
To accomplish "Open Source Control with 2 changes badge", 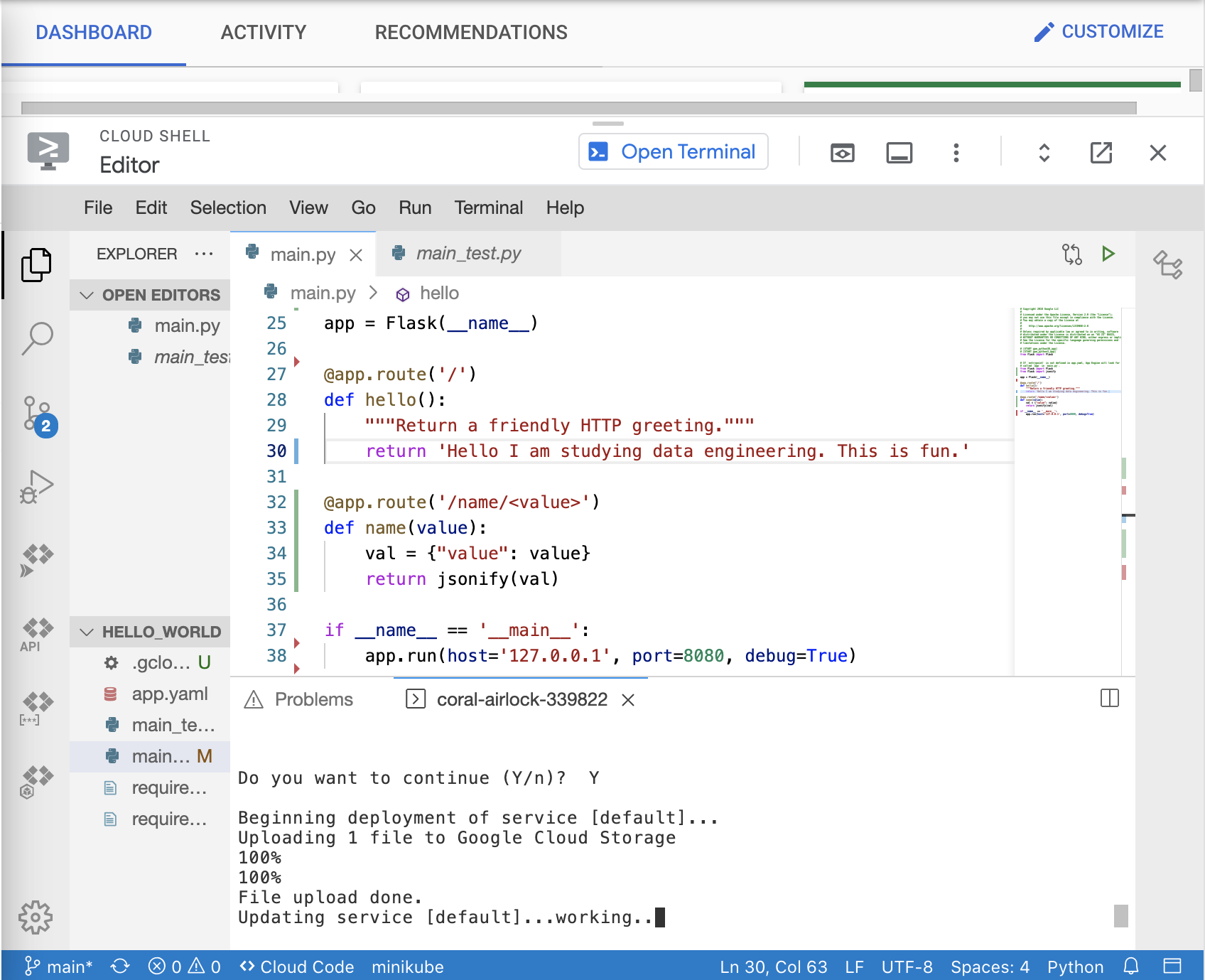I will click(x=40, y=416).
